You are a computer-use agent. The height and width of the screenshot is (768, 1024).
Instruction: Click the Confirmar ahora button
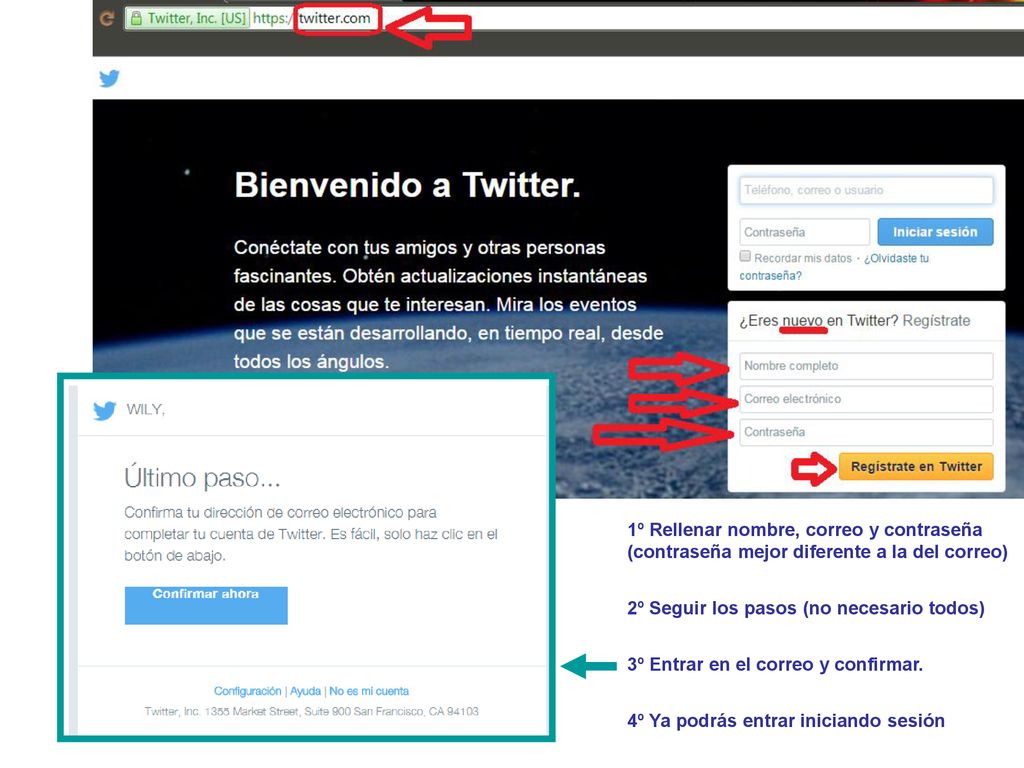(x=206, y=605)
